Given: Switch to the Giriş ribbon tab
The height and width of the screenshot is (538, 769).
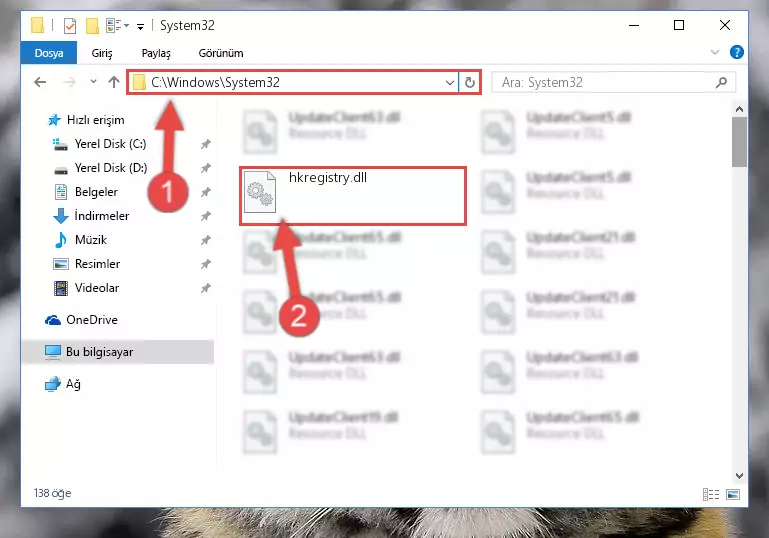Looking at the screenshot, I should [102, 53].
